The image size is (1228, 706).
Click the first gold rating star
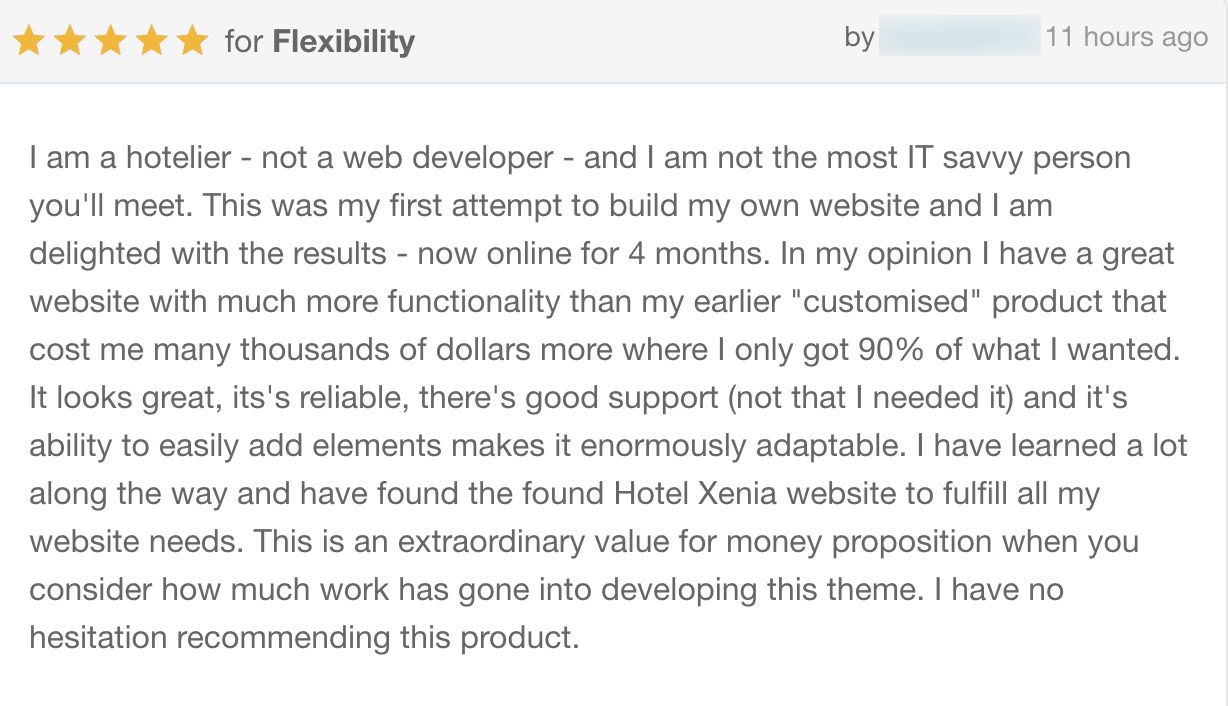point(29,41)
